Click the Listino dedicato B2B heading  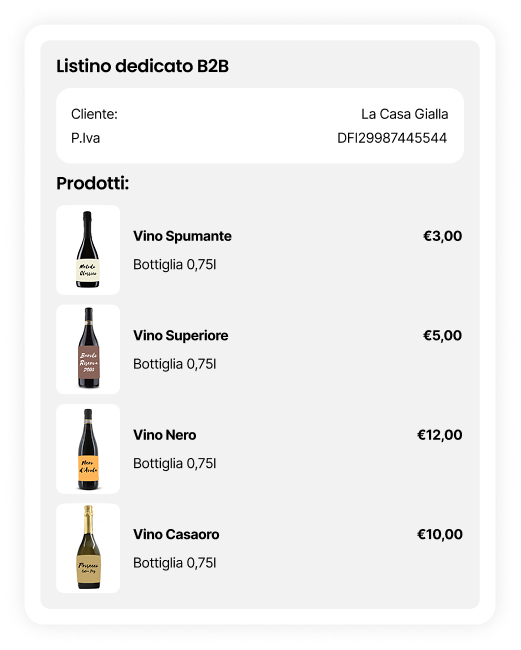click(x=143, y=66)
